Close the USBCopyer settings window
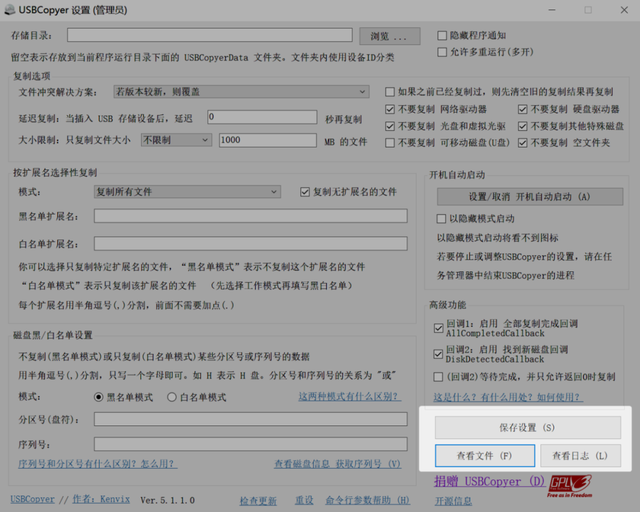 pyautogui.click(x=624, y=10)
